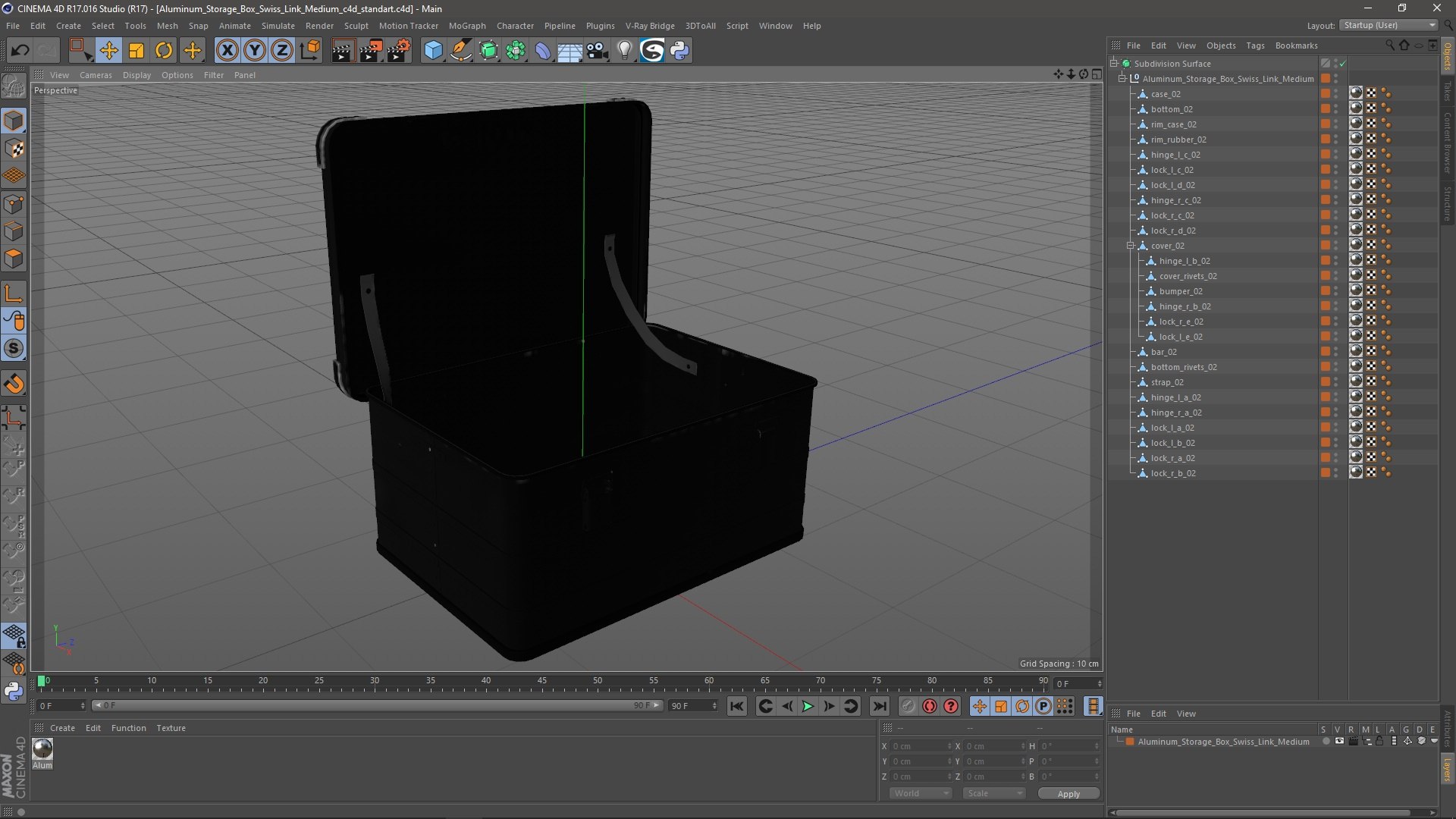The width and height of the screenshot is (1456, 819).
Task: Open the Render Settings icon
Action: (x=398, y=51)
